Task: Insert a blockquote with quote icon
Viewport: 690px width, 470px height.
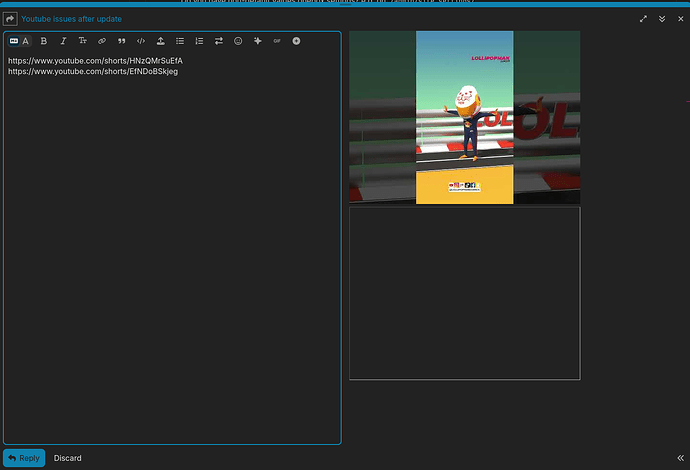Action: pos(121,41)
